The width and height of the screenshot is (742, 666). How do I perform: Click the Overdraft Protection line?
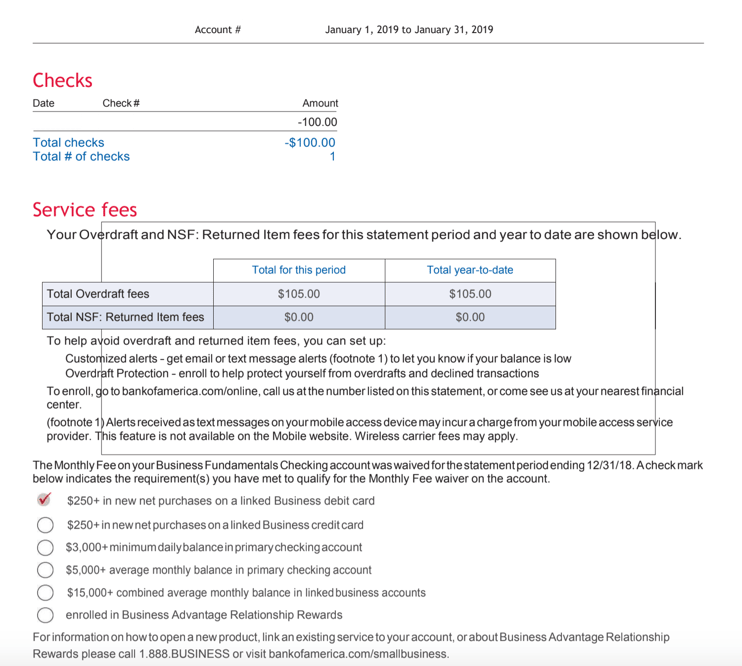[302, 373]
